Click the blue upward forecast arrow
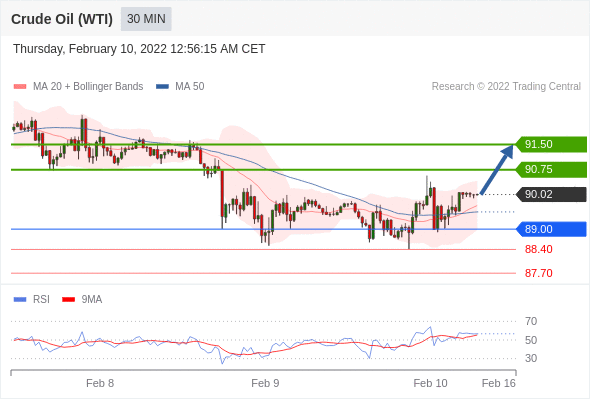The height and width of the screenshot is (400, 590). point(497,169)
